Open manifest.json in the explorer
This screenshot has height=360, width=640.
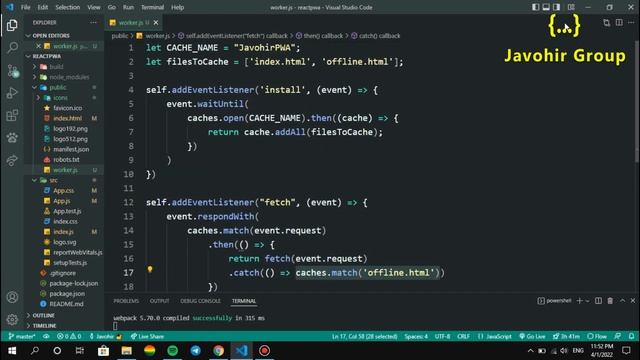pos(71,149)
